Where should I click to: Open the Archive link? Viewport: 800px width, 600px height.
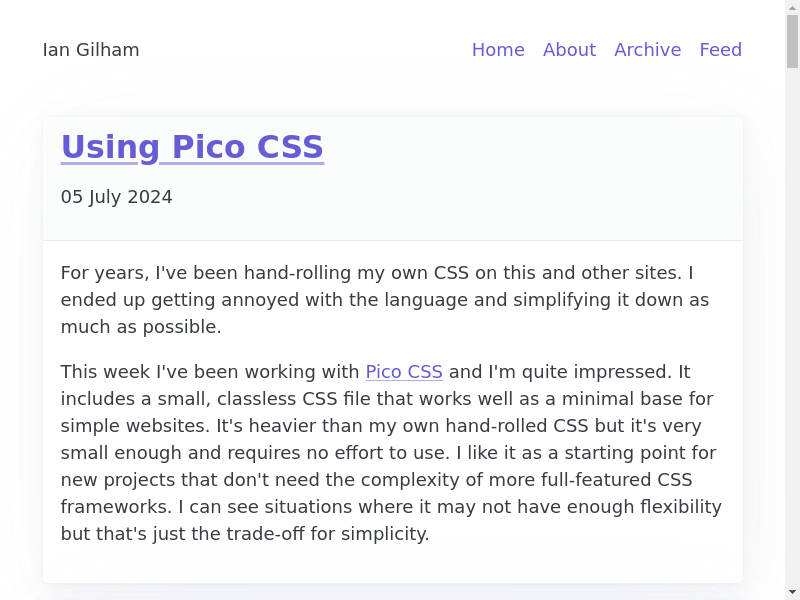pyautogui.click(x=647, y=50)
